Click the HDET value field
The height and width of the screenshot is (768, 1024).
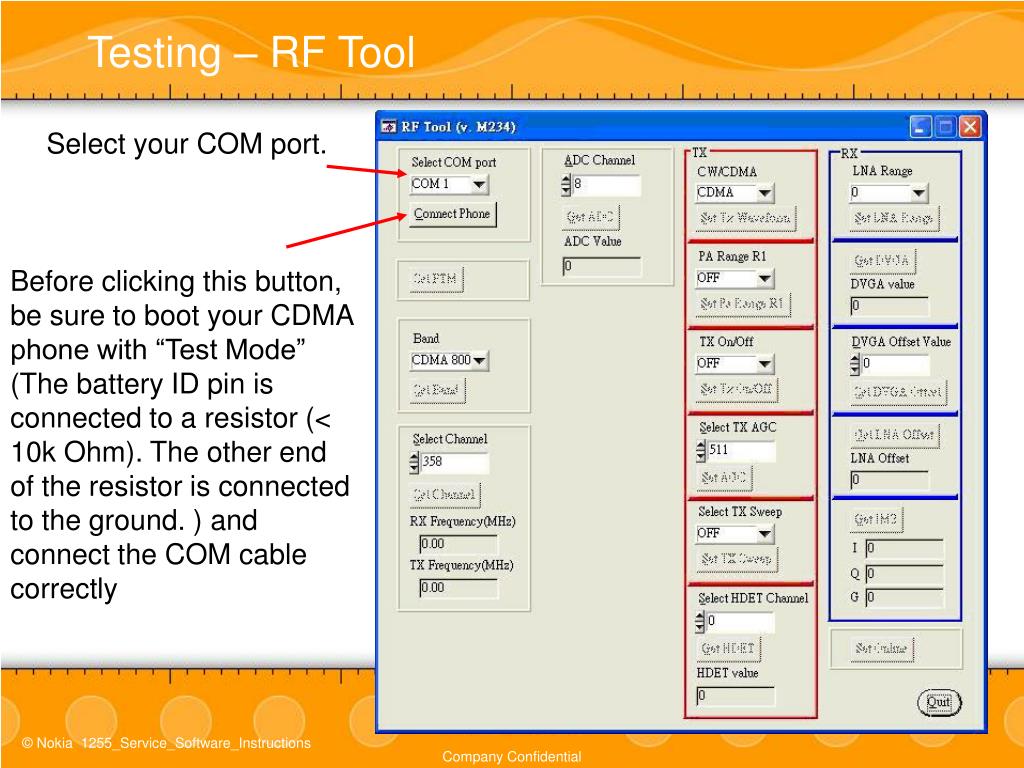(735, 696)
